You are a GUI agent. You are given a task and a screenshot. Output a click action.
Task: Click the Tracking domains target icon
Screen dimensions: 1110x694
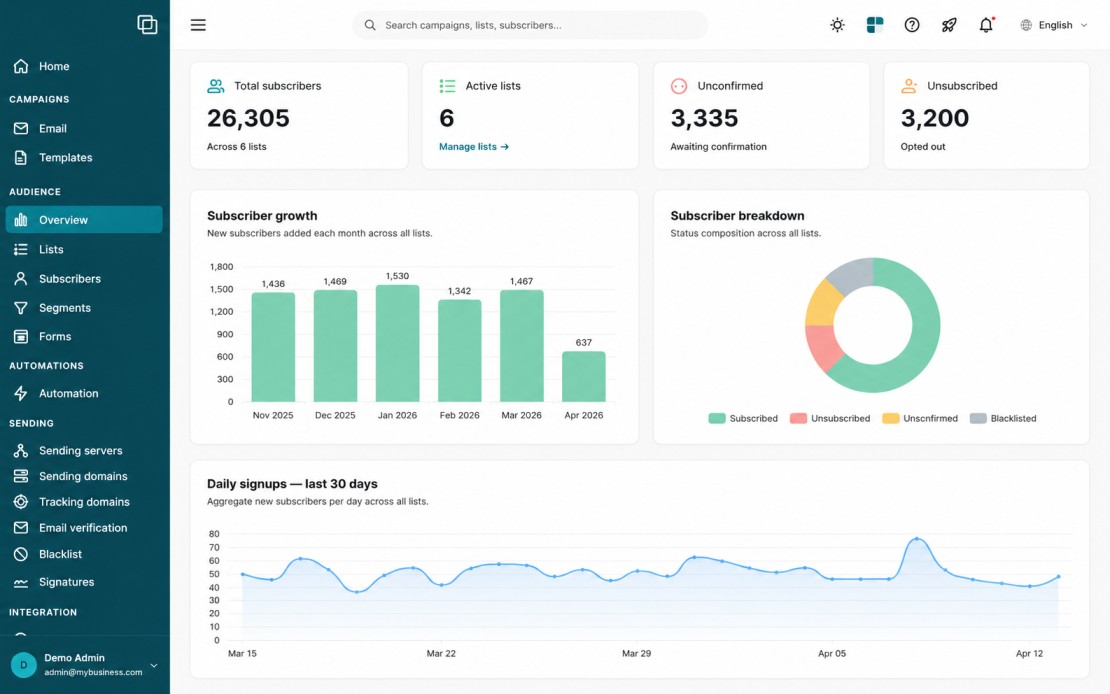[21, 501]
